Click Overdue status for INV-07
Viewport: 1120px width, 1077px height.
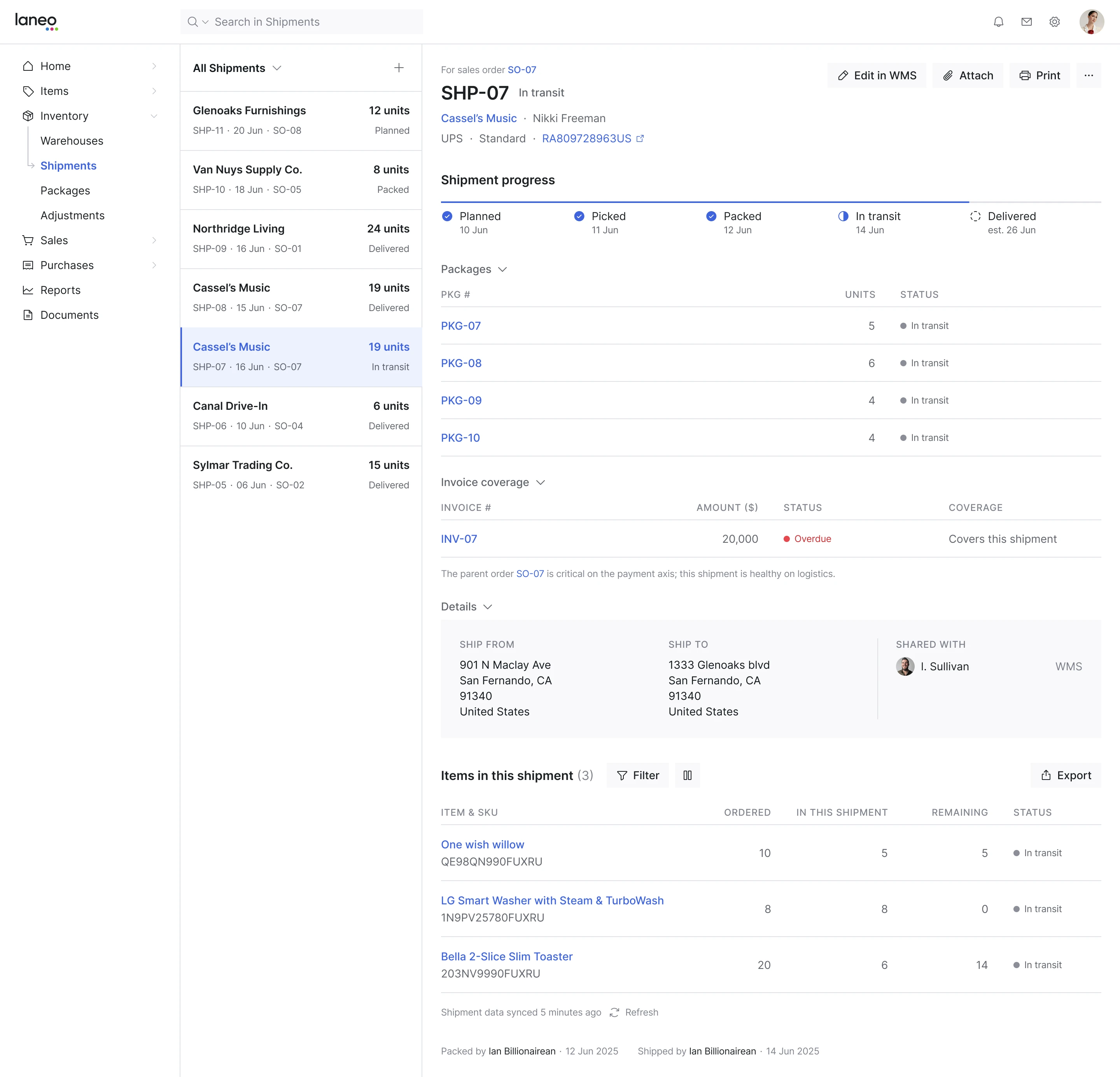point(807,539)
